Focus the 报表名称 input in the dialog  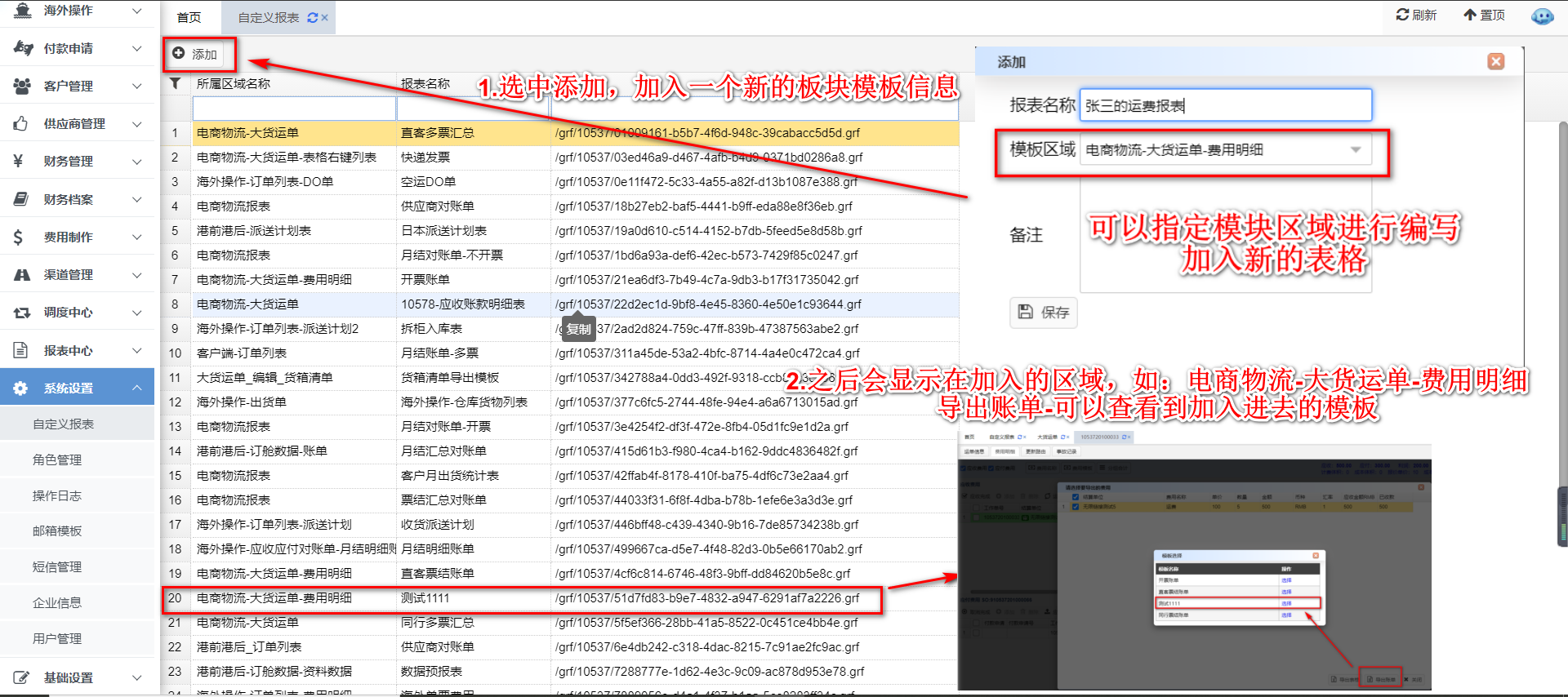tap(1226, 105)
